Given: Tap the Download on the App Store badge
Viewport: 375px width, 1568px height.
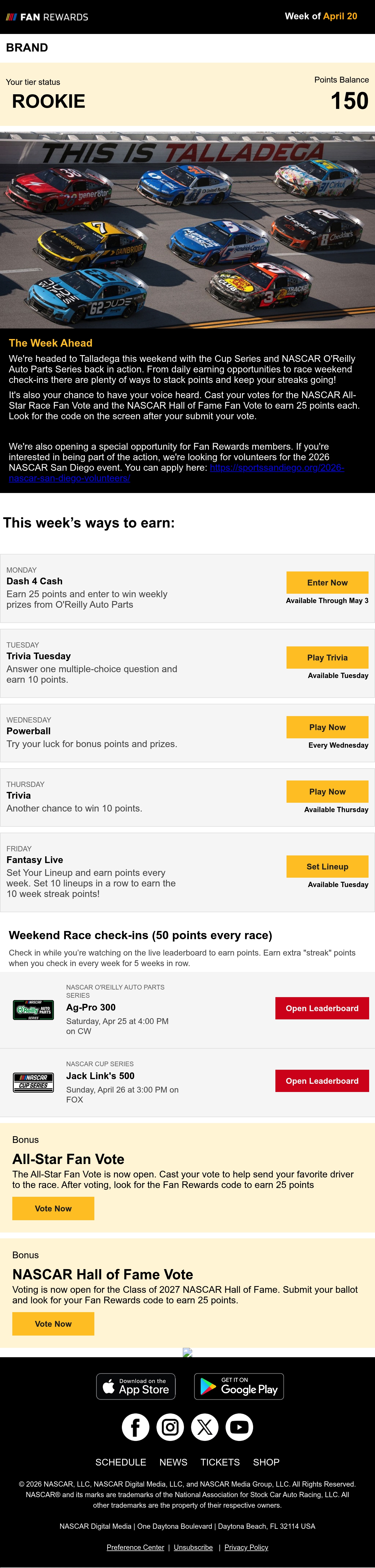Looking at the screenshot, I should tap(136, 1386).
